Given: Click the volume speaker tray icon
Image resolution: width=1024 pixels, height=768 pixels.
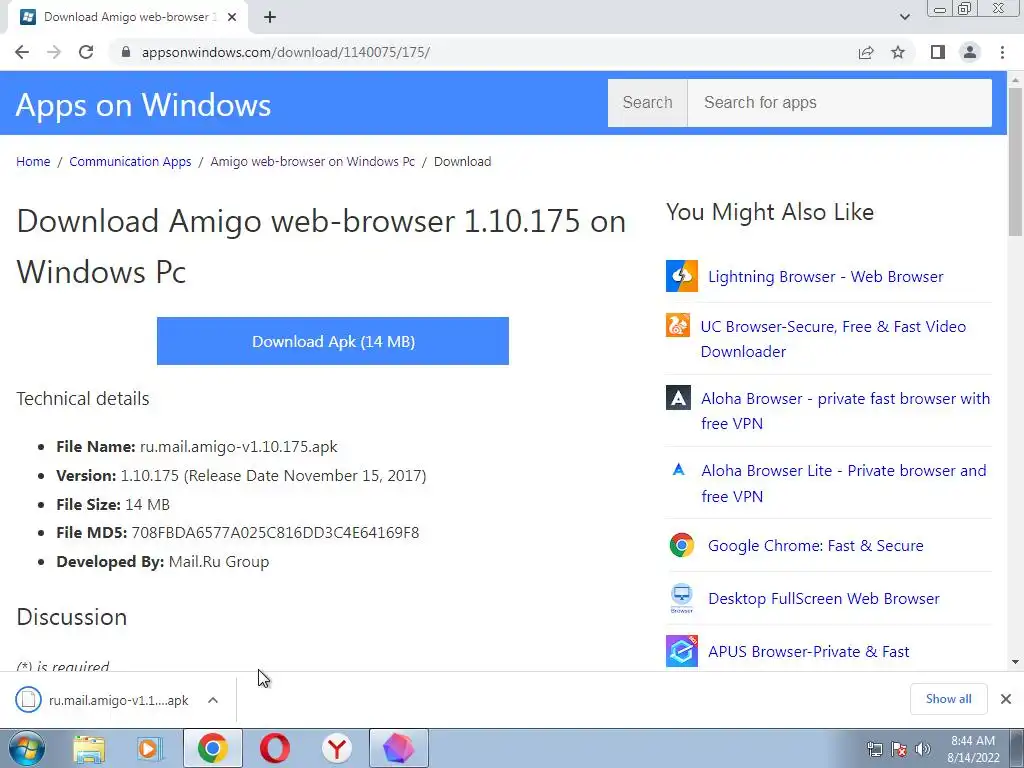Looking at the screenshot, I should pos(923,749).
